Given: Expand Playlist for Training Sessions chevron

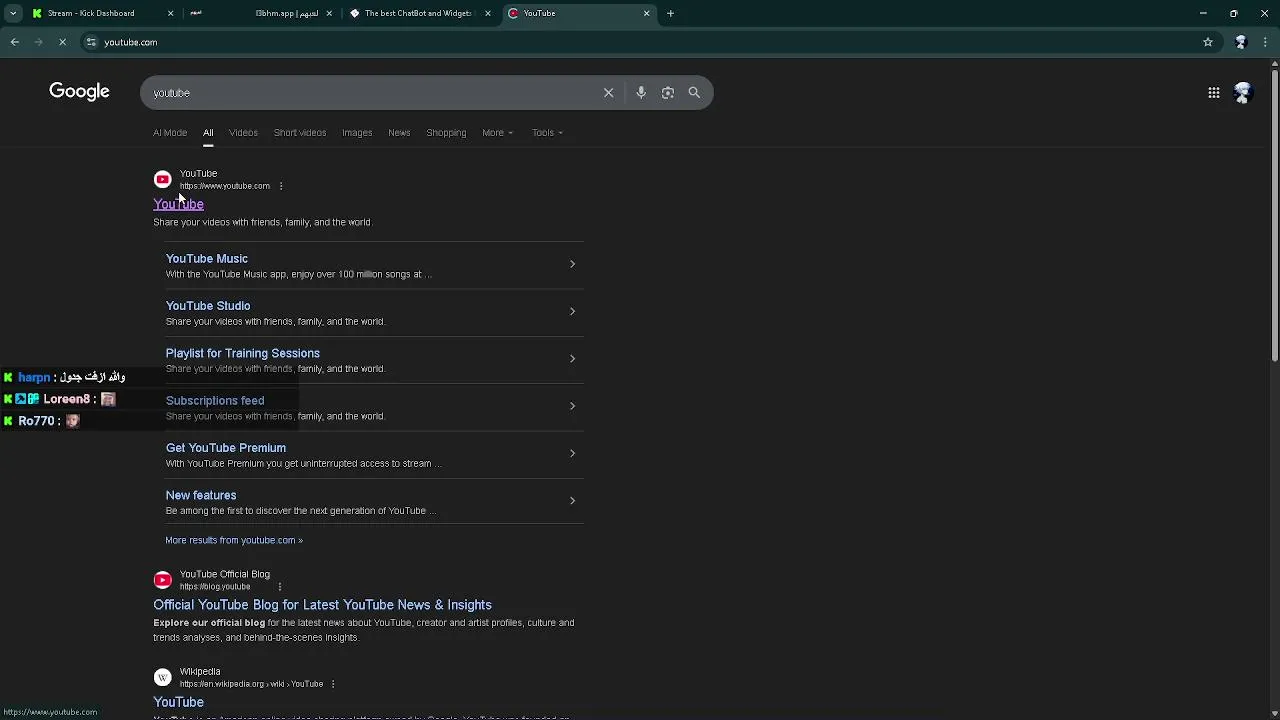Looking at the screenshot, I should 572,358.
